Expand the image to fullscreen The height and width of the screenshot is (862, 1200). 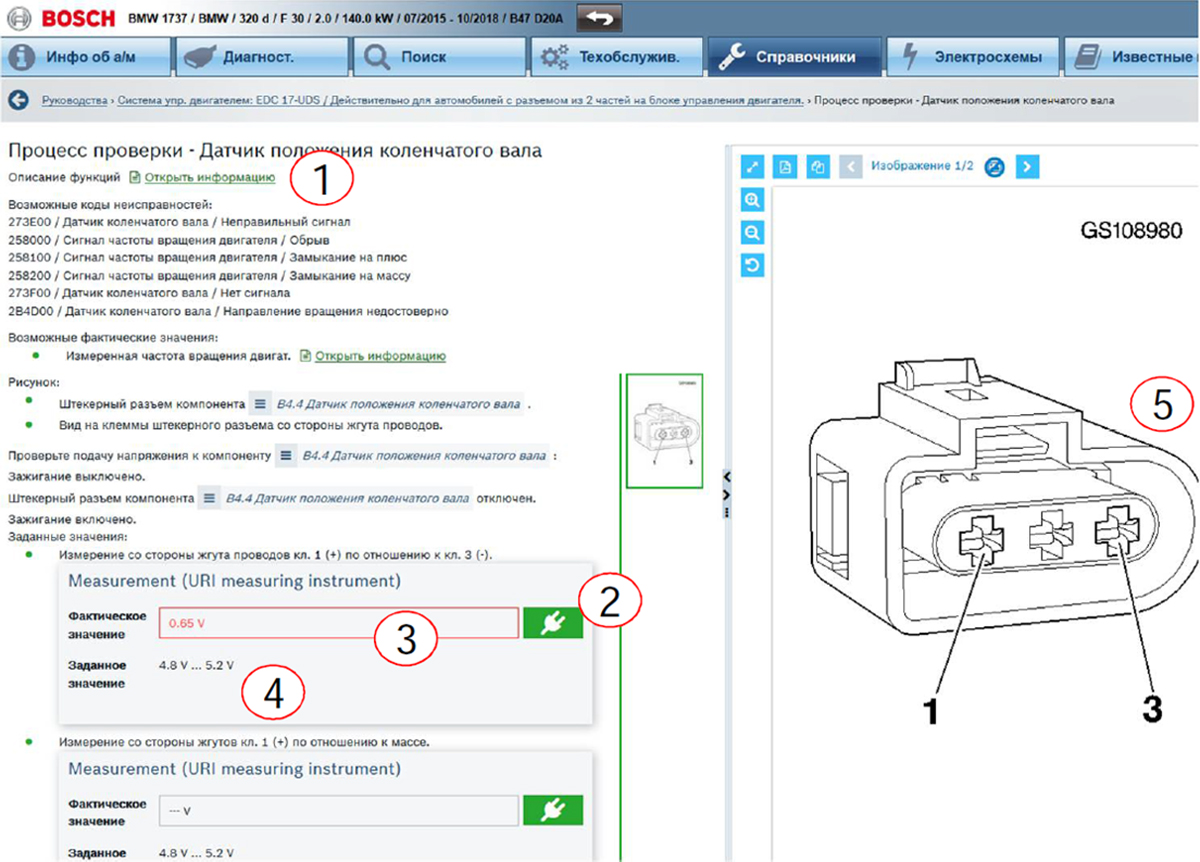753,166
